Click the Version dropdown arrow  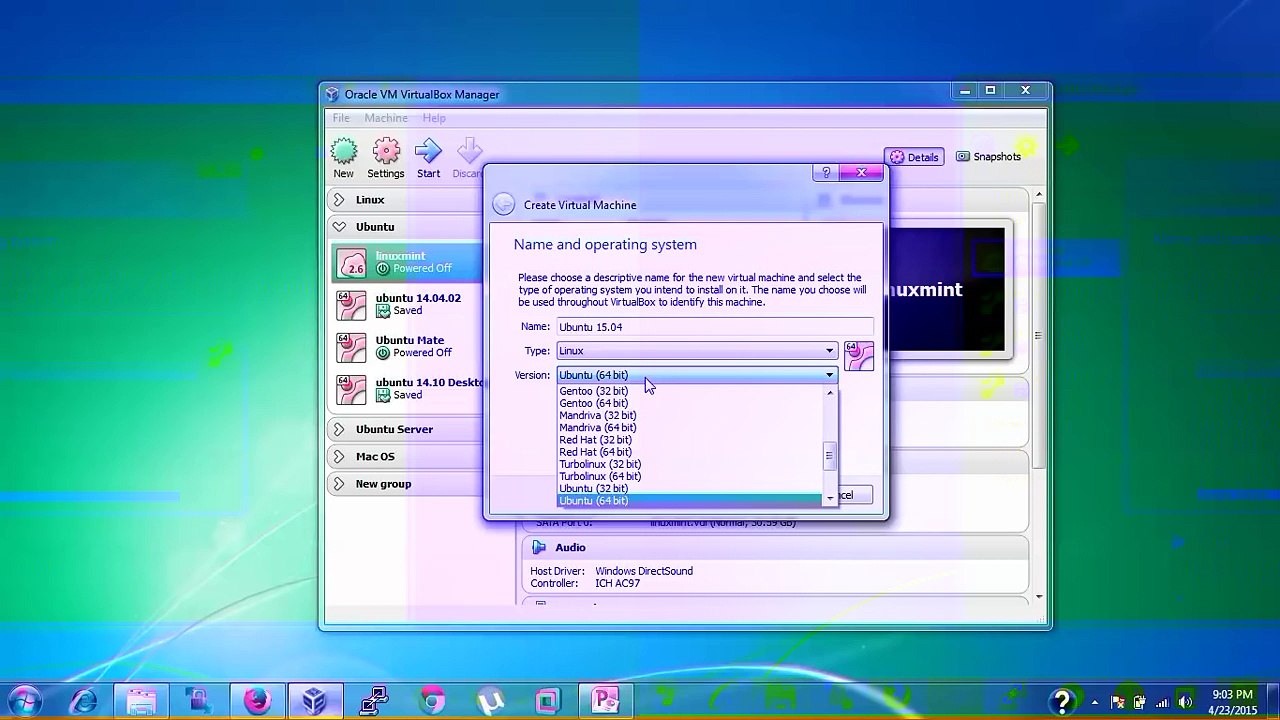coord(829,375)
